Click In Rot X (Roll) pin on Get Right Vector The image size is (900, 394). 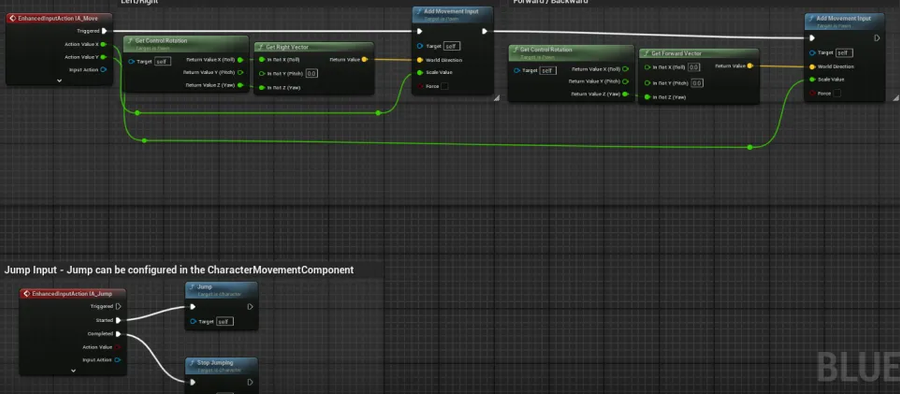262,59
